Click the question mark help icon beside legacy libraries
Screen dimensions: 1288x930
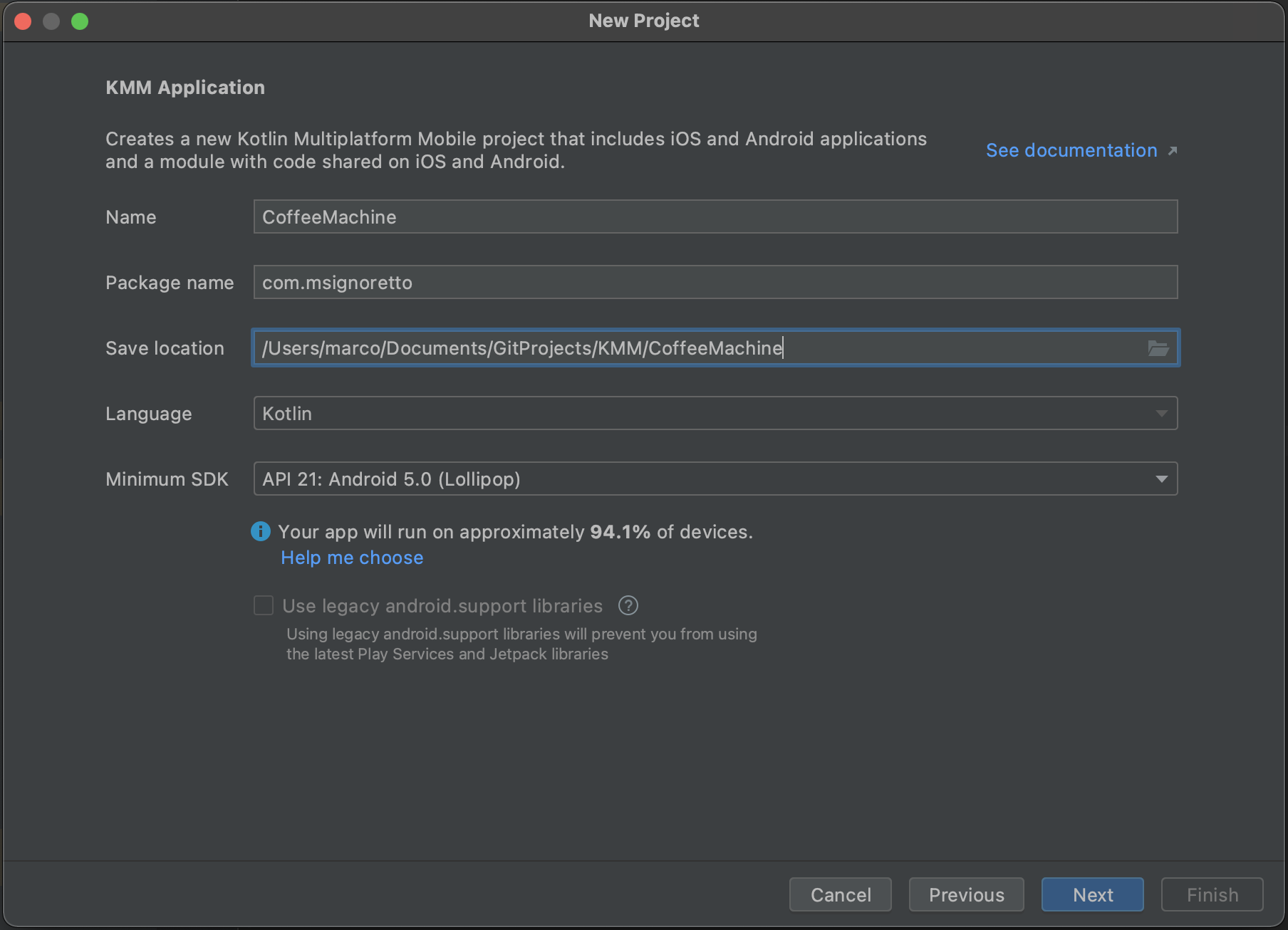(x=628, y=606)
